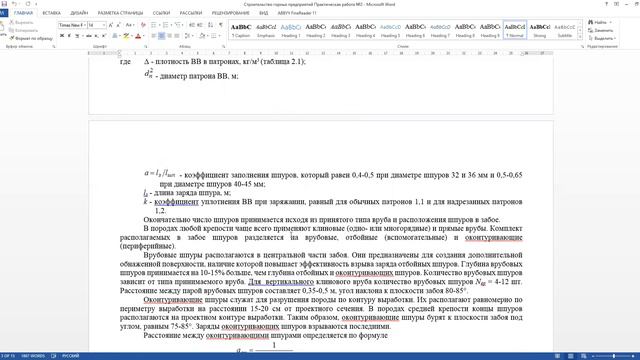Increase font size with the grow font icon
This screenshot has height=360, width=640.
(111, 25)
